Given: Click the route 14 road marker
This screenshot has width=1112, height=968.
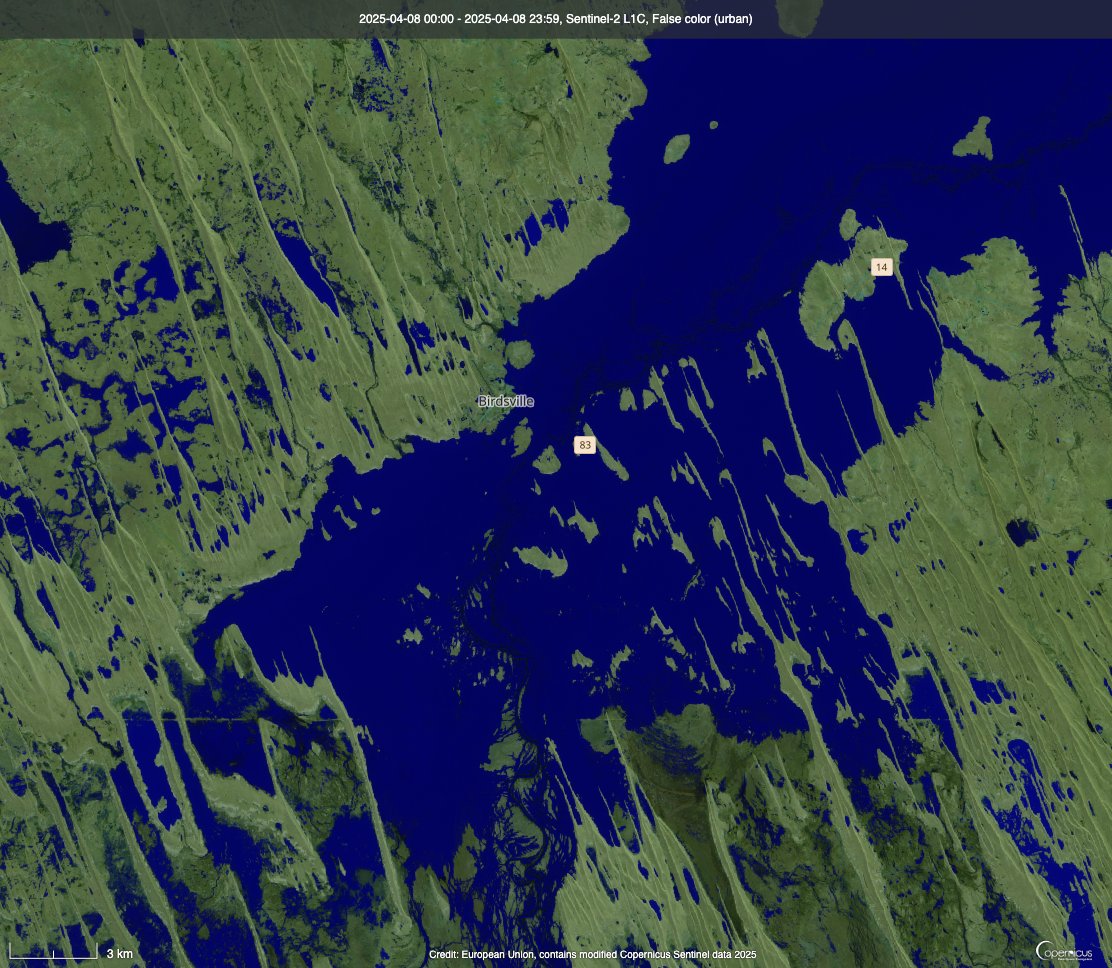Looking at the screenshot, I should (882, 267).
